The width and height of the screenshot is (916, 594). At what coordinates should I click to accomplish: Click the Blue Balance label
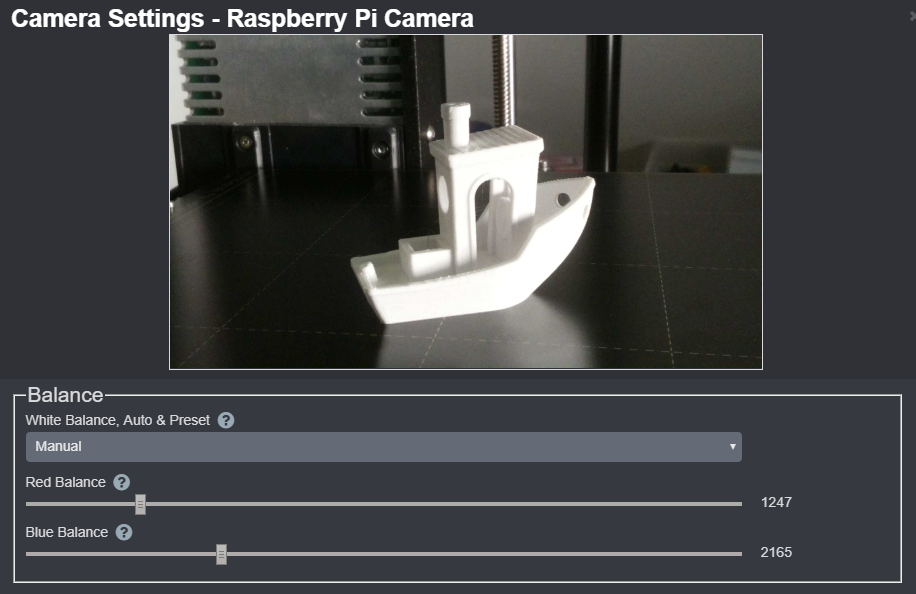[66, 532]
